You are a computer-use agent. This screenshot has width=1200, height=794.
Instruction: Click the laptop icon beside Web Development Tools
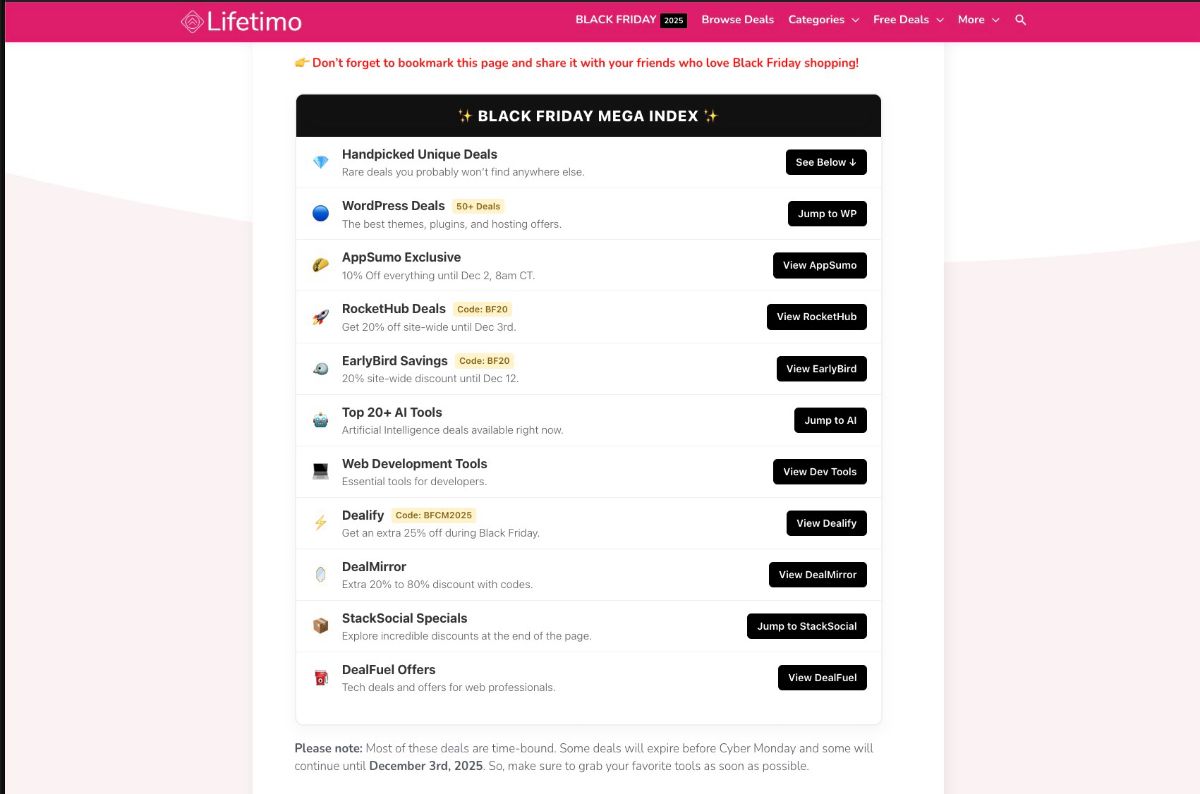click(320, 470)
